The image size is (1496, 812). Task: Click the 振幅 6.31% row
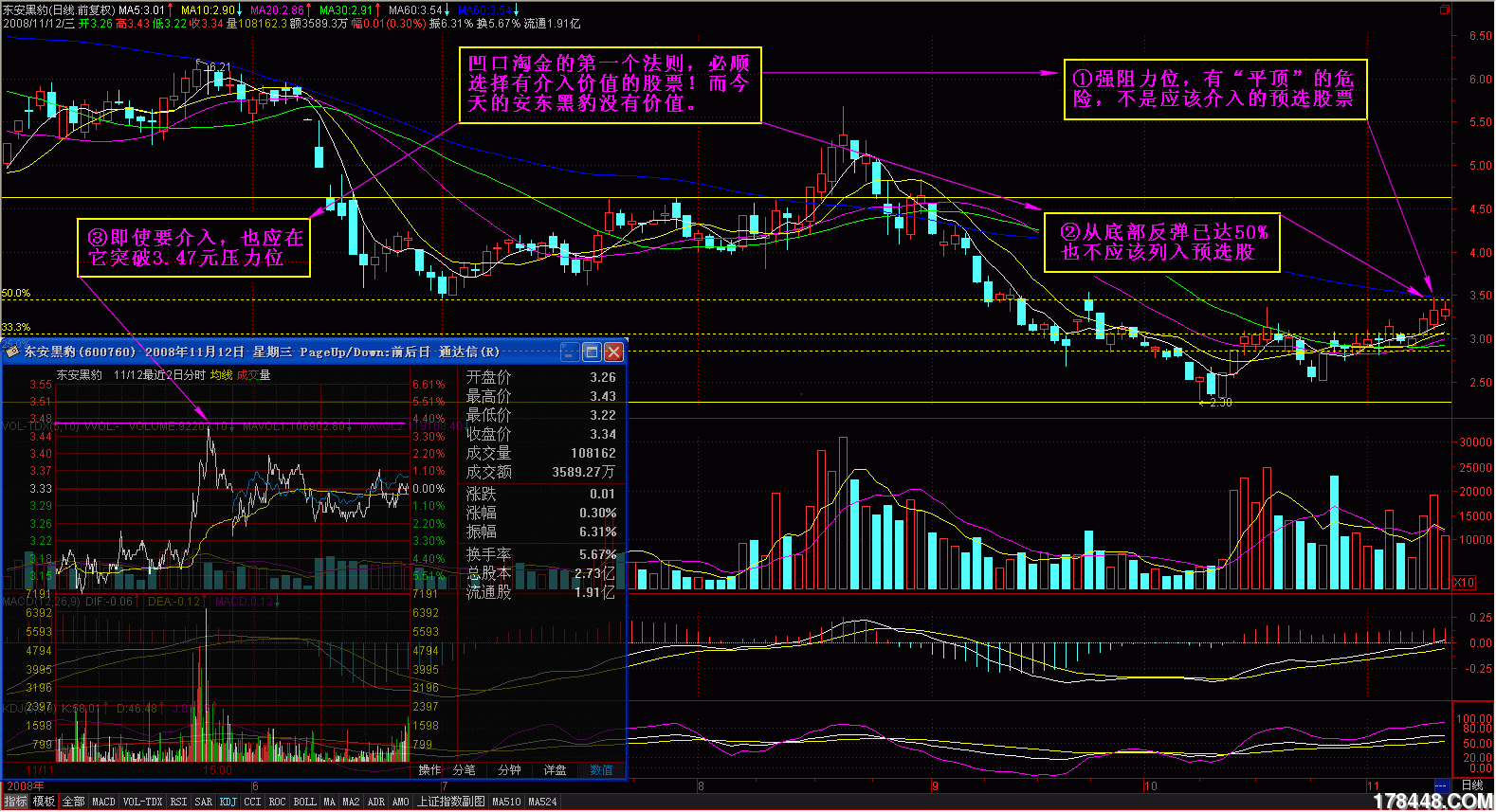540,532
